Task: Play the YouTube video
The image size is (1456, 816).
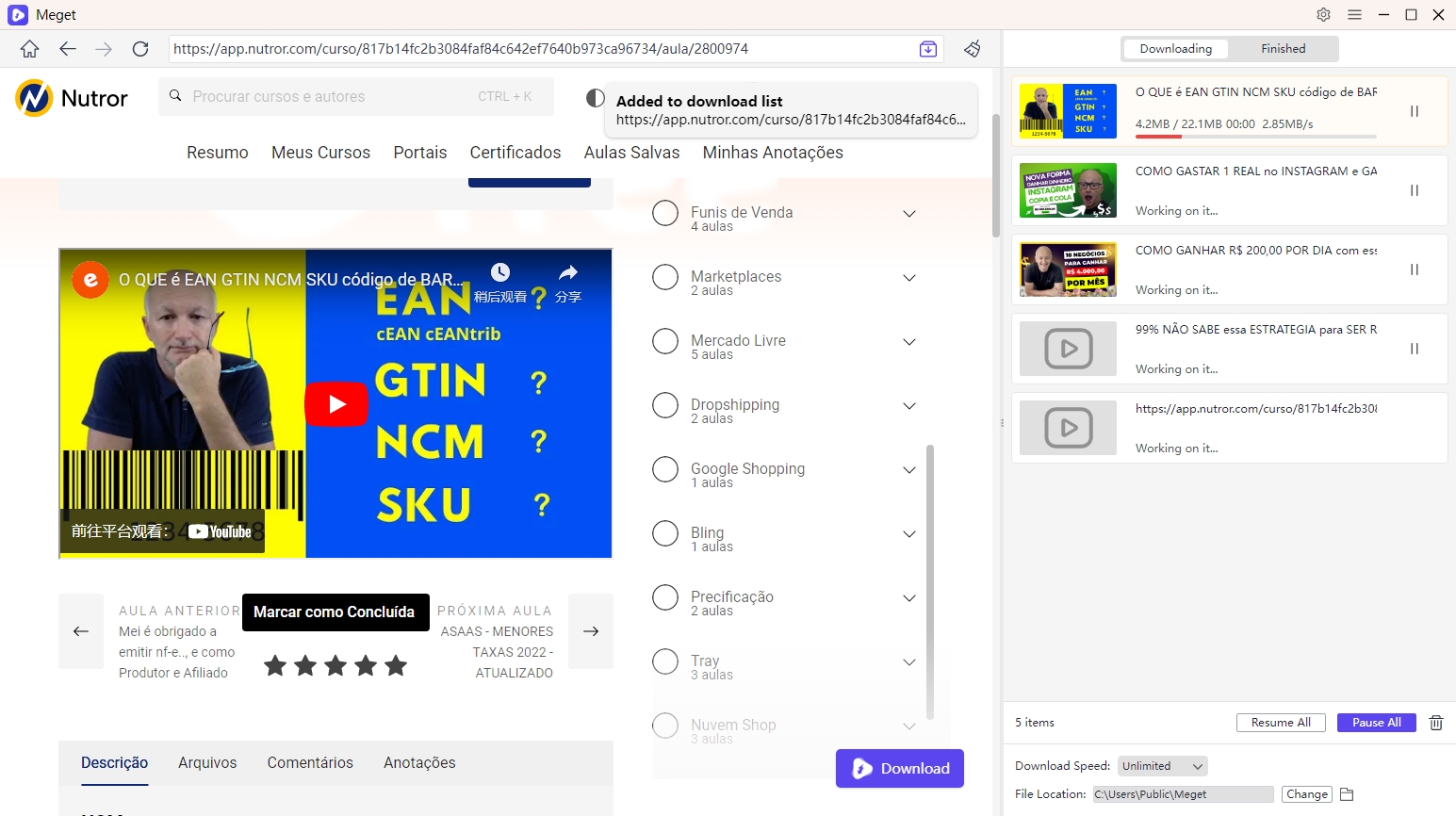Action: point(336,404)
